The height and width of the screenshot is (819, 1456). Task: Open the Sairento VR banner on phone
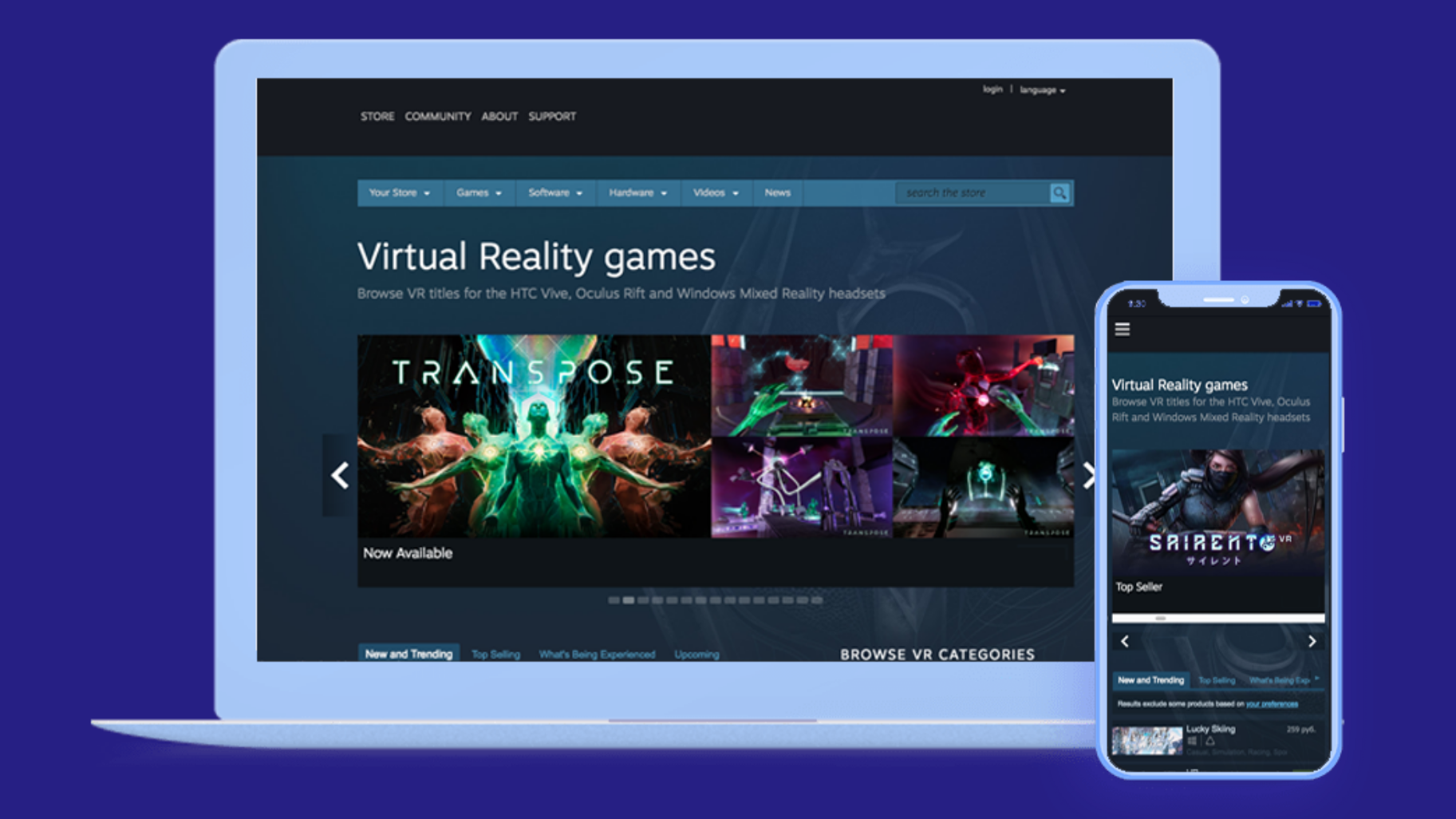(1218, 512)
